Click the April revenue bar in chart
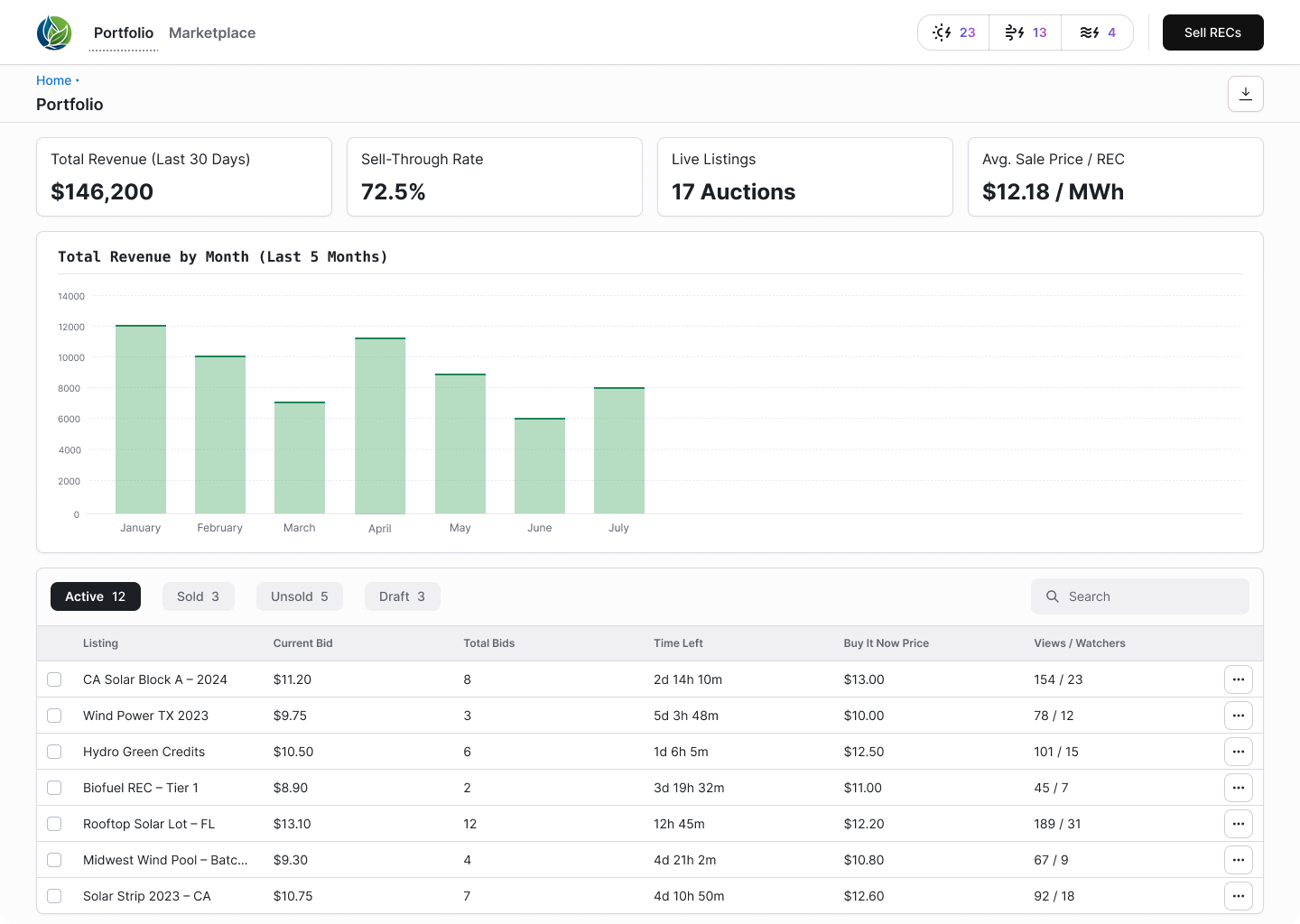The width and height of the screenshot is (1300, 924). click(380, 426)
